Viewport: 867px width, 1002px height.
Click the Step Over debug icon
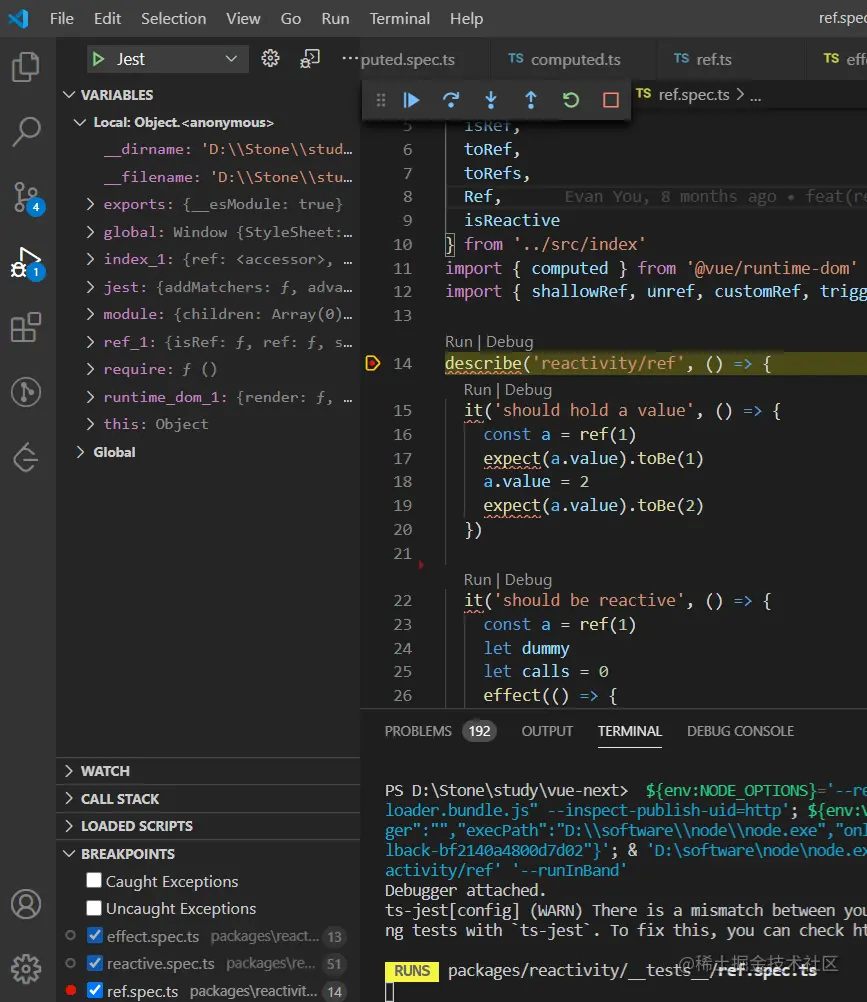coord(451,100)
